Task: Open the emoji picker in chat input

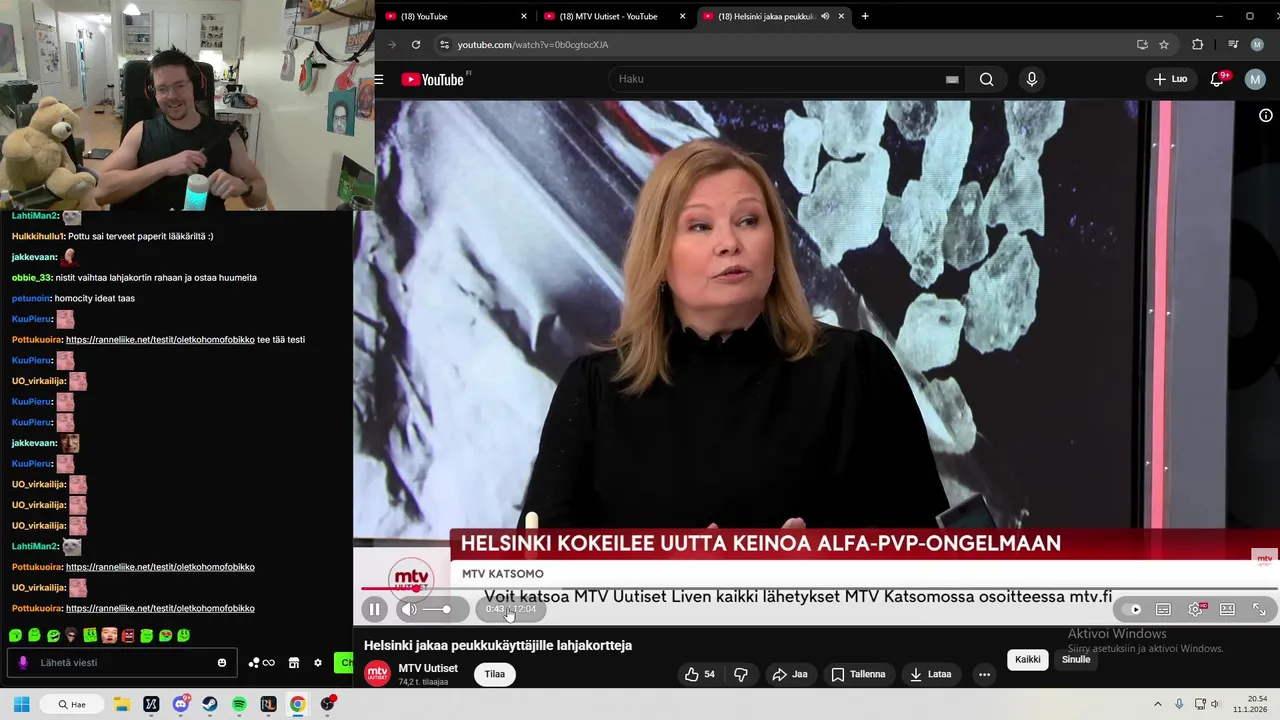Action: point(222,662)
